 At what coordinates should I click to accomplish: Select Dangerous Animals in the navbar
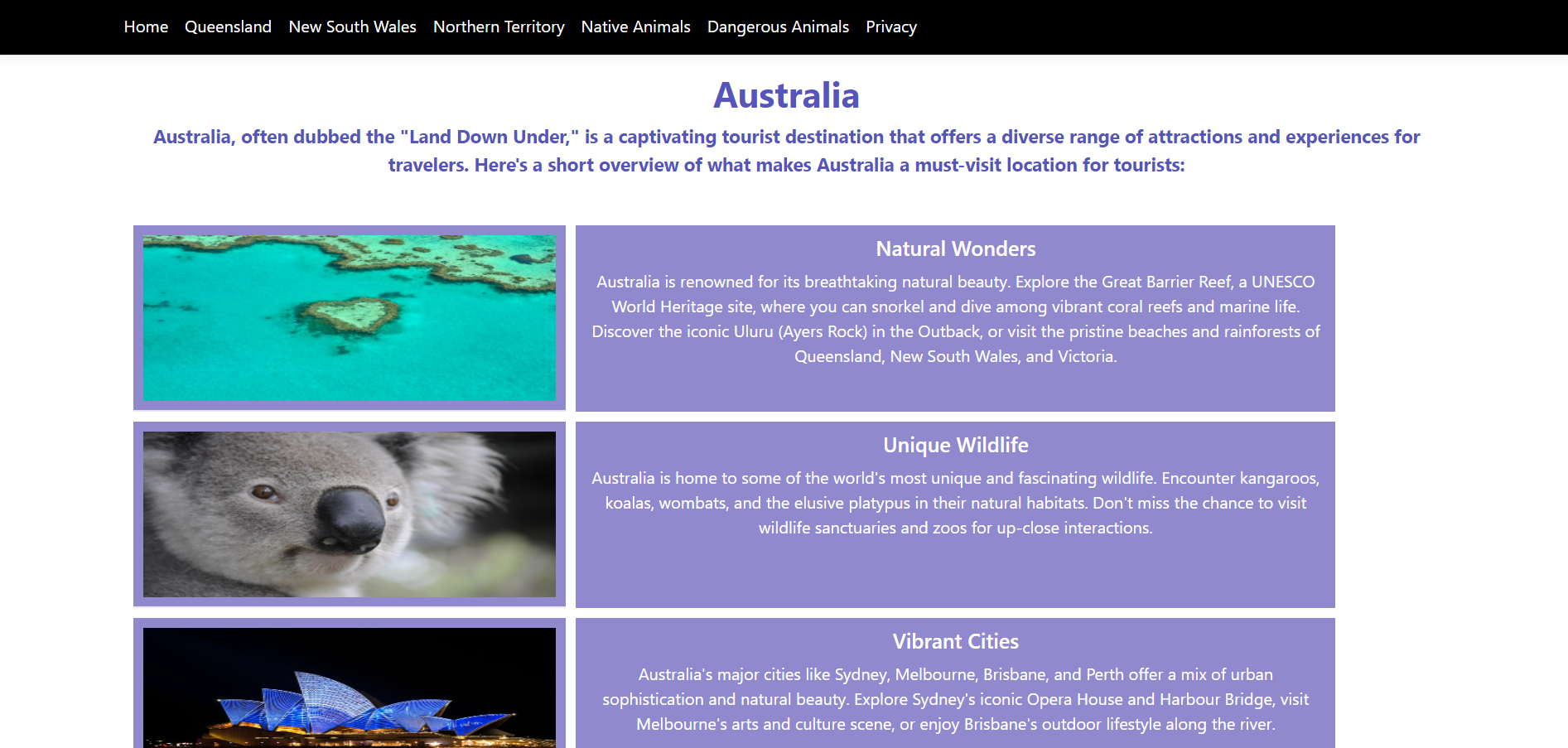coord(778,27)
